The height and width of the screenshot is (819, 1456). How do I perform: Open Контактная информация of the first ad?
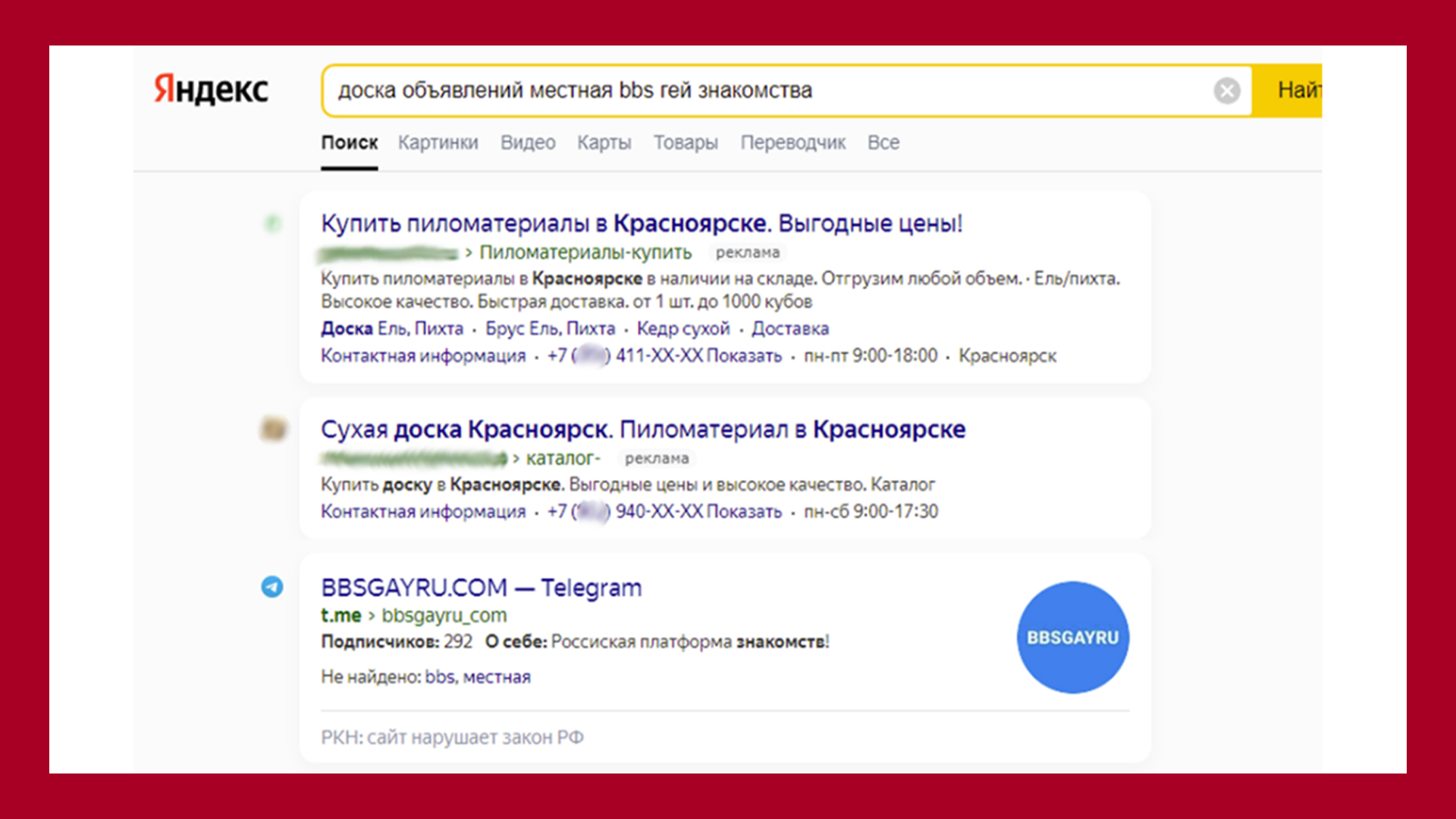point(423,356)
